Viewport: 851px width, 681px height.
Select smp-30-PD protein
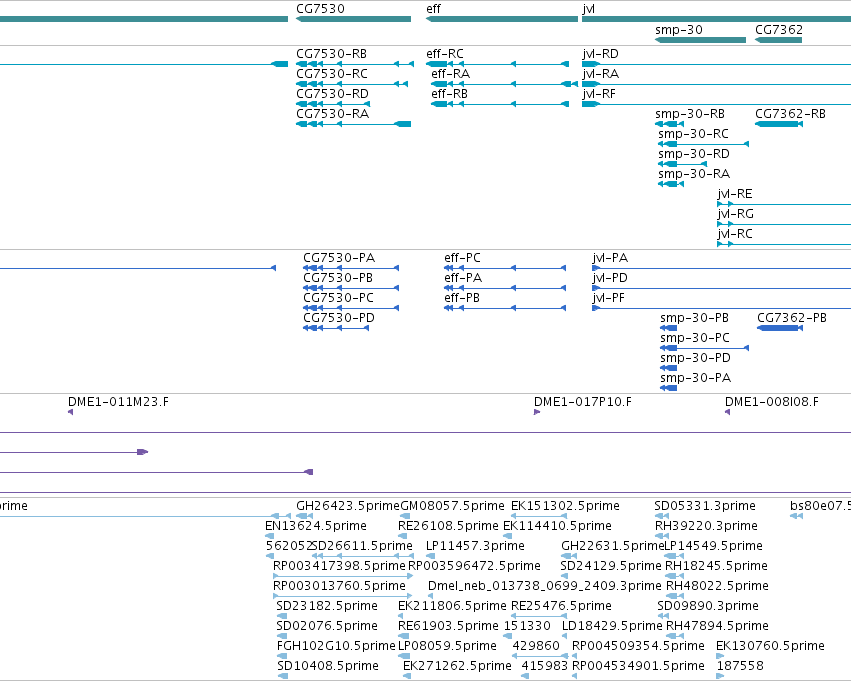pos(669,368)
